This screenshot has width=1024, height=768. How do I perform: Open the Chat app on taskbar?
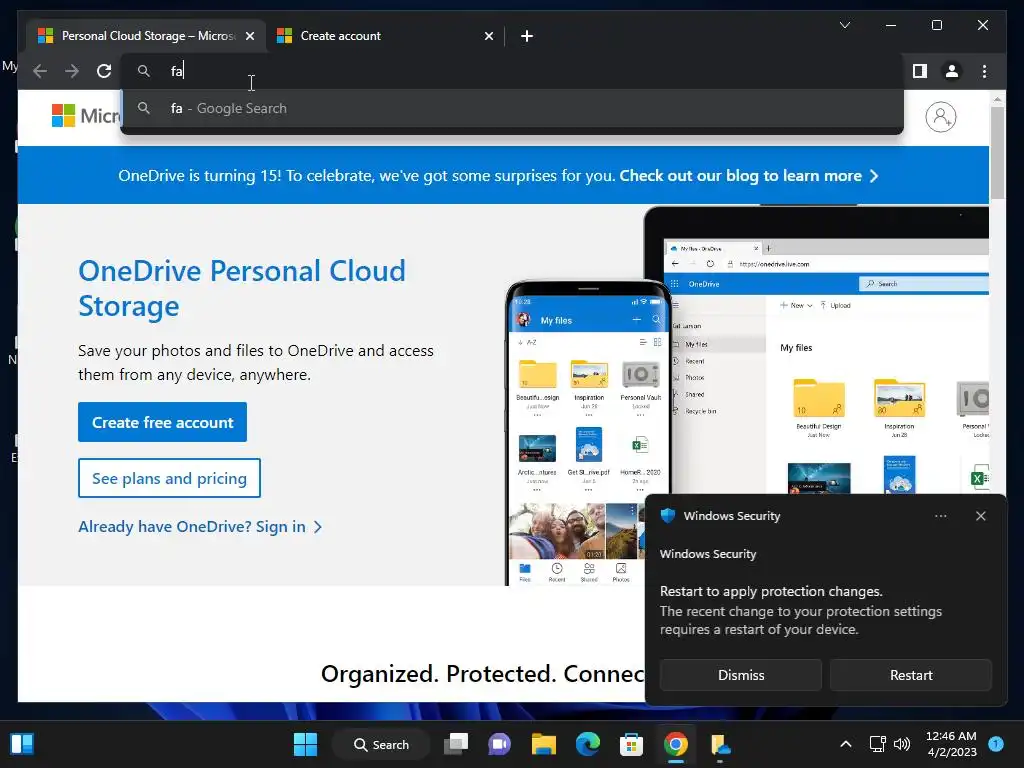(x=500, y=744)
